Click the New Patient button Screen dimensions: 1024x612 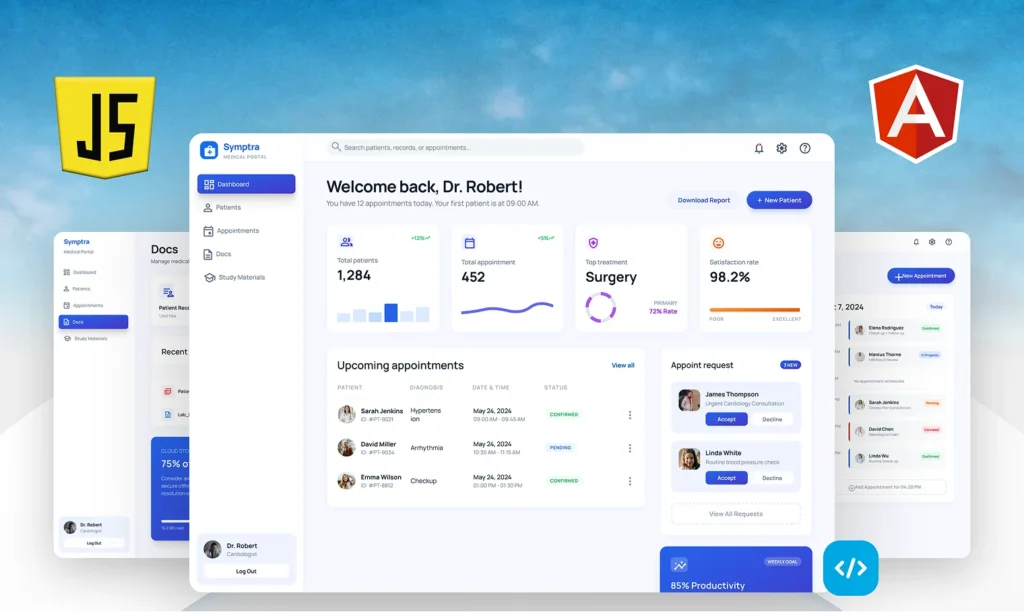pyautogui.click(x=779, y=201)
